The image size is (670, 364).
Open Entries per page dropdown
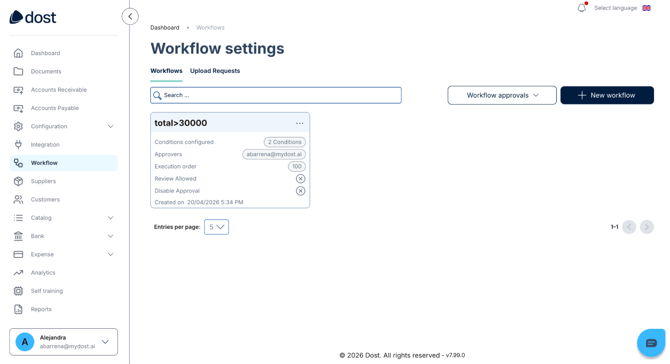pos(216,227)
